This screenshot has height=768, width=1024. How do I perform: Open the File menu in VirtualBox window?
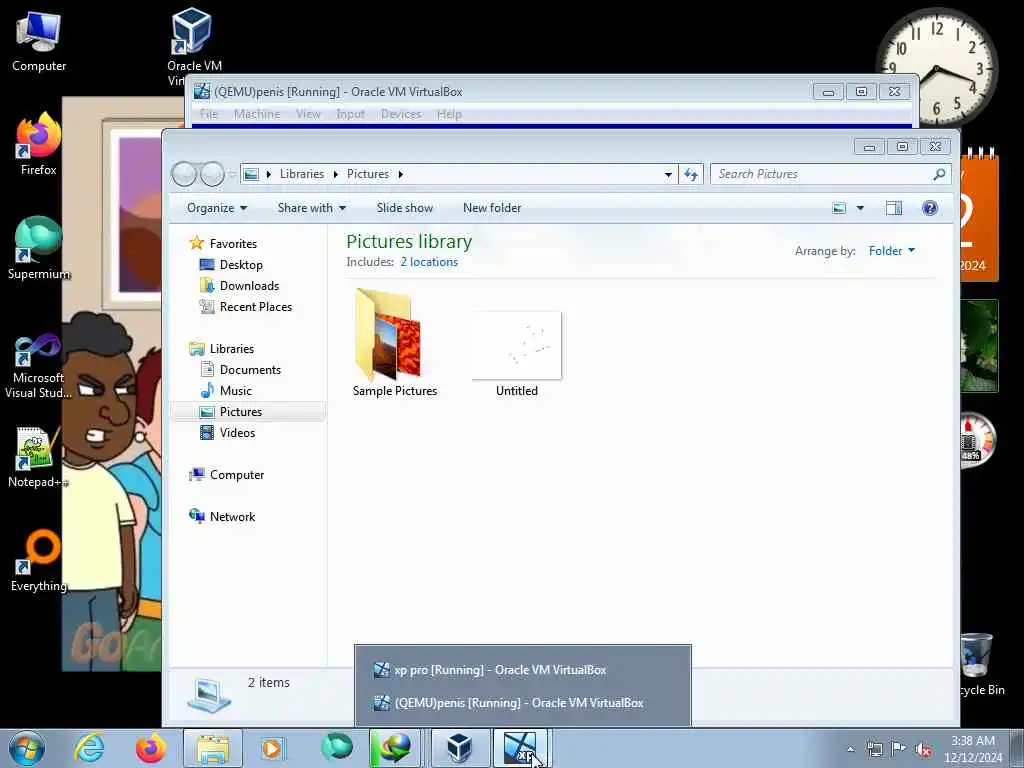click(x=208, y=114)
